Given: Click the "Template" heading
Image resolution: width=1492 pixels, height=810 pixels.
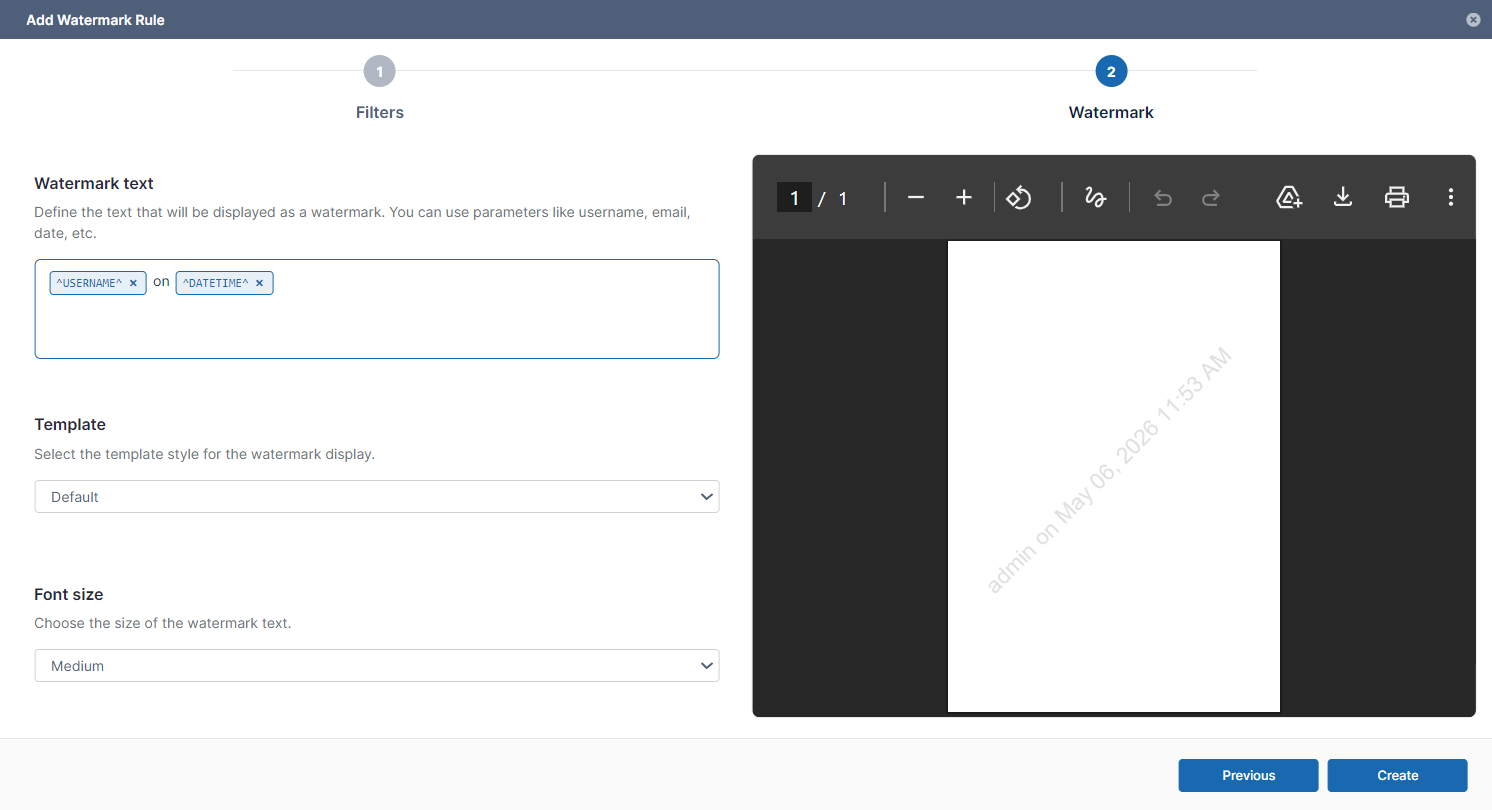Looking at the screenshot, I should pos(70,424).
